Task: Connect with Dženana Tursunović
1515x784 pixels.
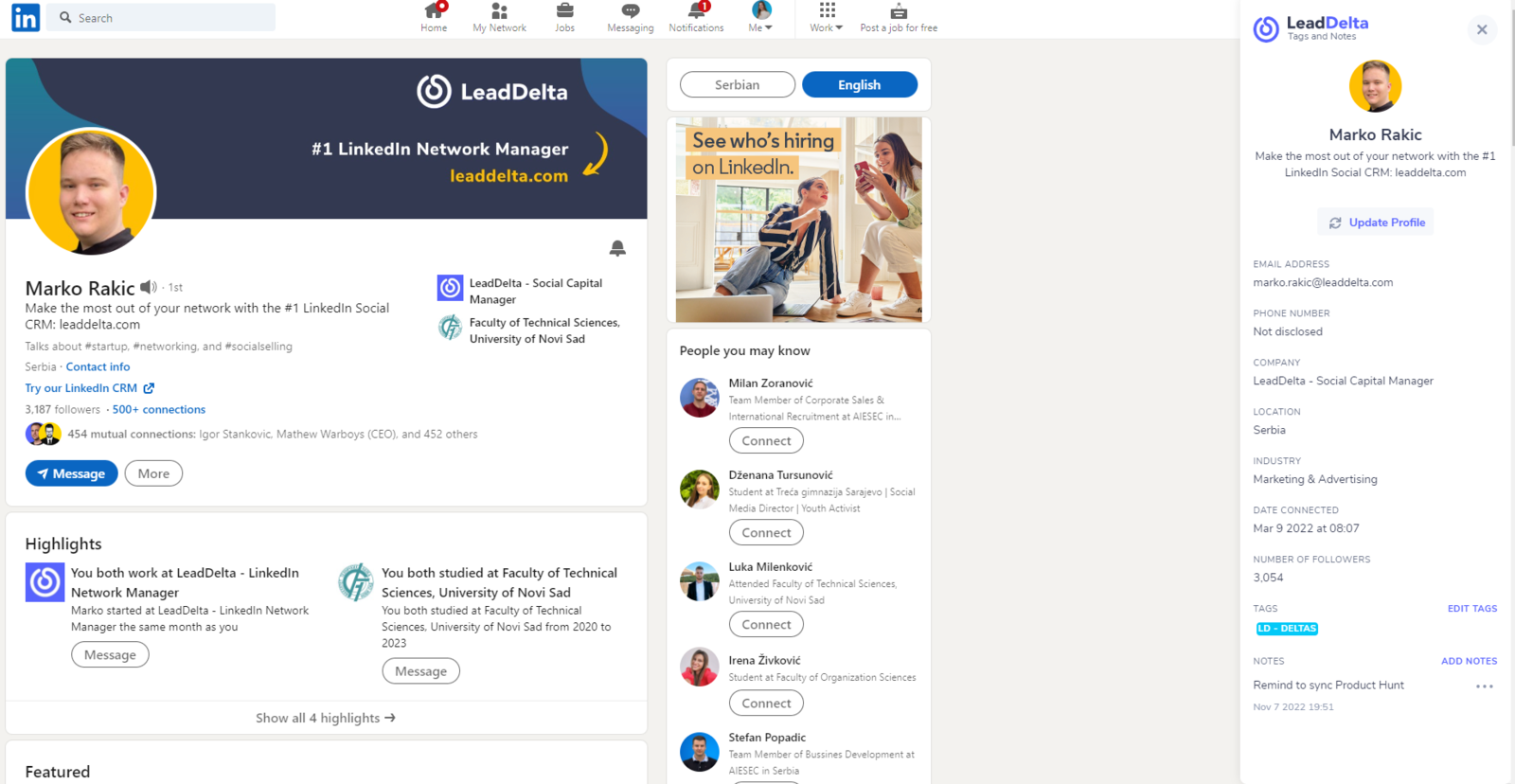Action: point(766,532)
